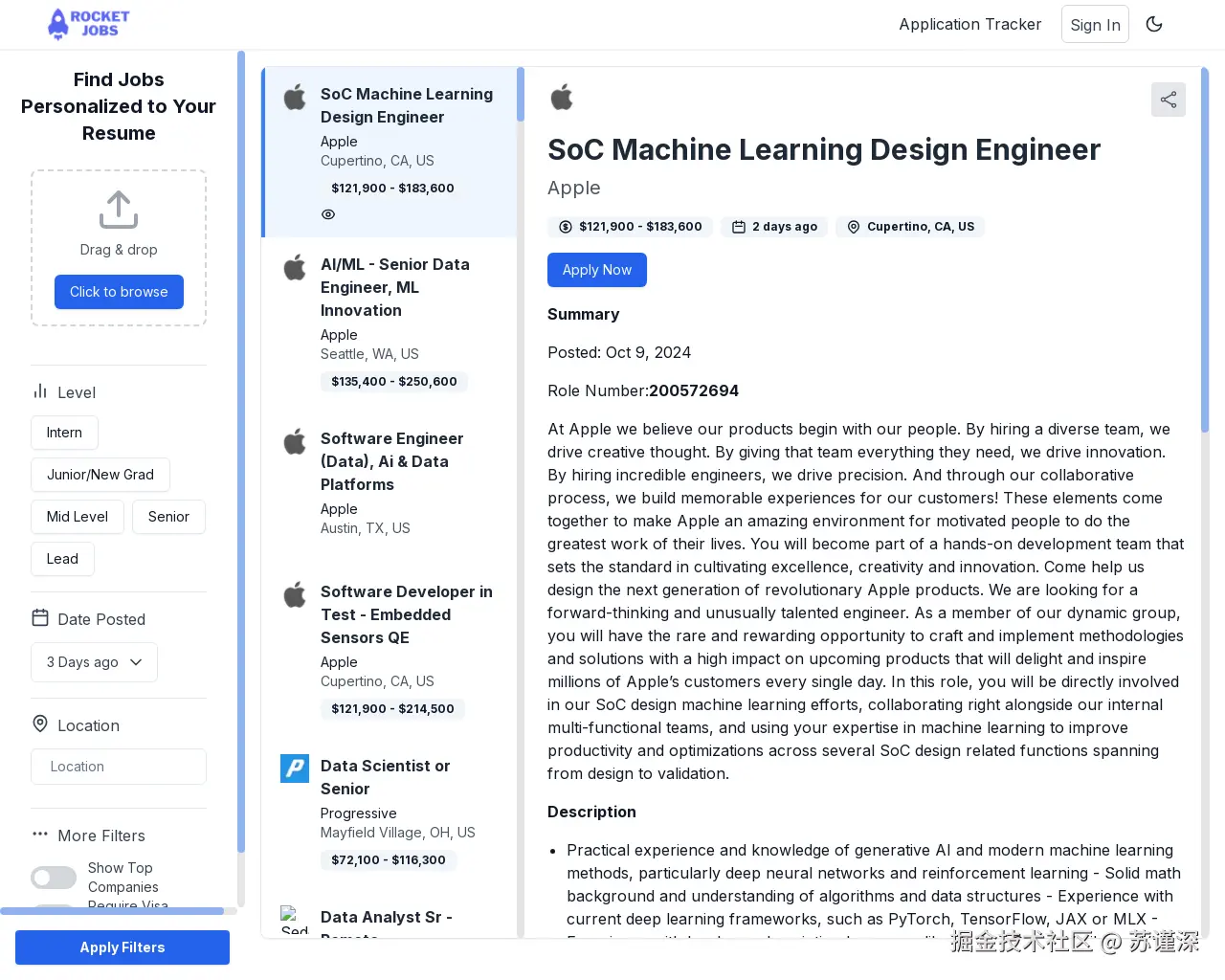Click the share icon for this job
The width and height of the screenshot is (1225, 980).
pyautogui.click(x=1168, y=100)
